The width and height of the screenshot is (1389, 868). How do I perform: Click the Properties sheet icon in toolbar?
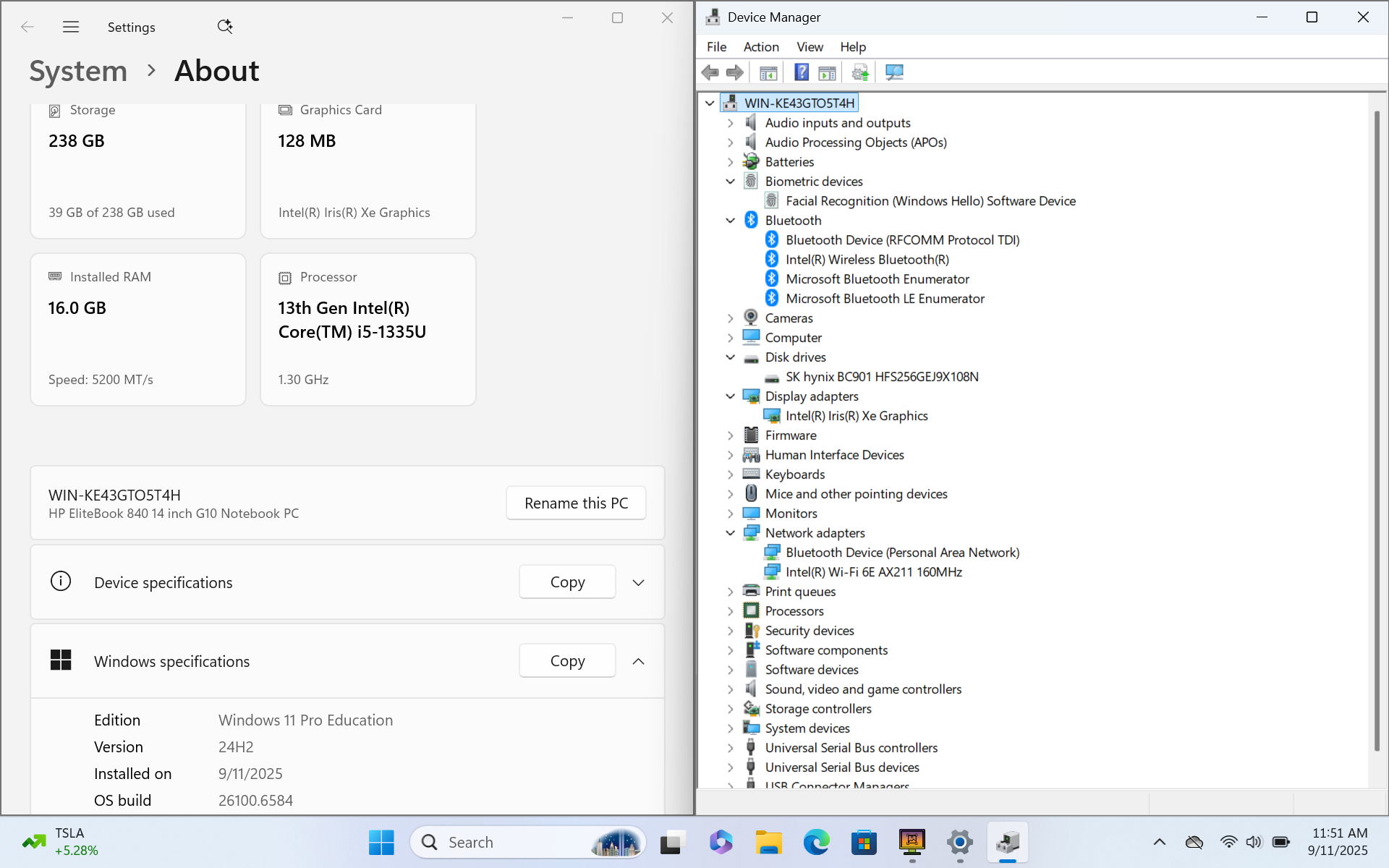827,72
